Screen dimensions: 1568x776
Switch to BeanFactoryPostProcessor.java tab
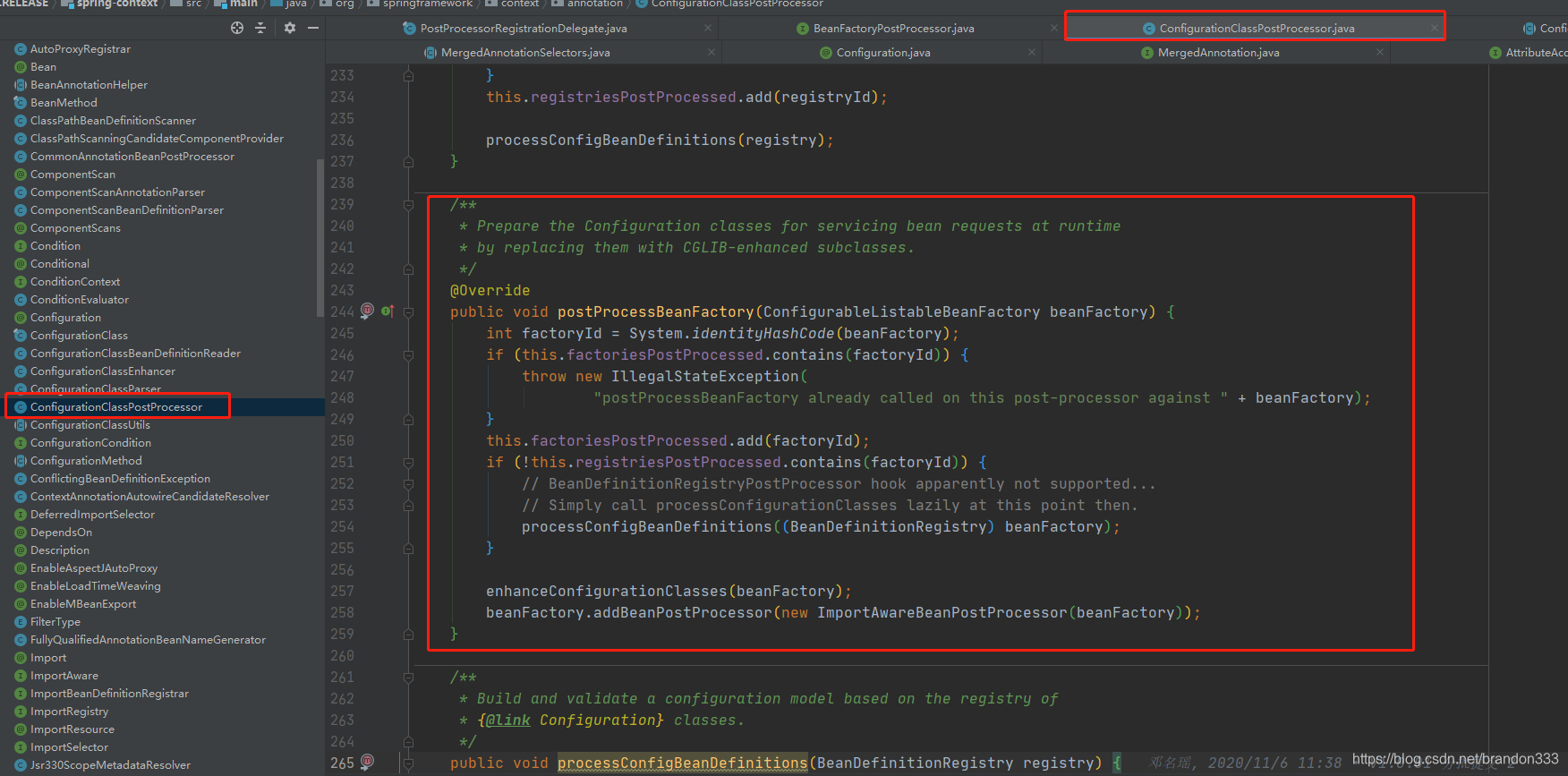point(894,29)
